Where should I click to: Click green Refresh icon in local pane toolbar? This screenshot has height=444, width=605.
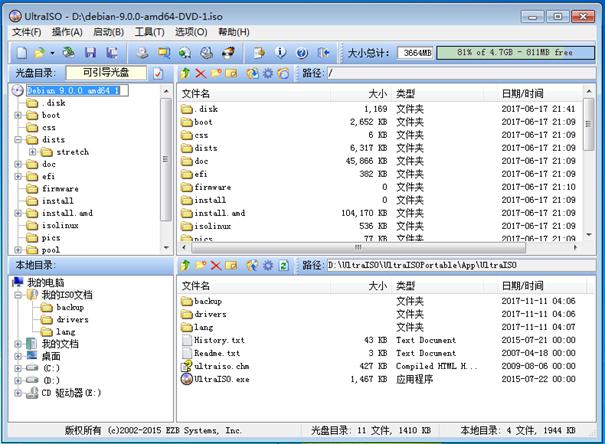point(284,265)
